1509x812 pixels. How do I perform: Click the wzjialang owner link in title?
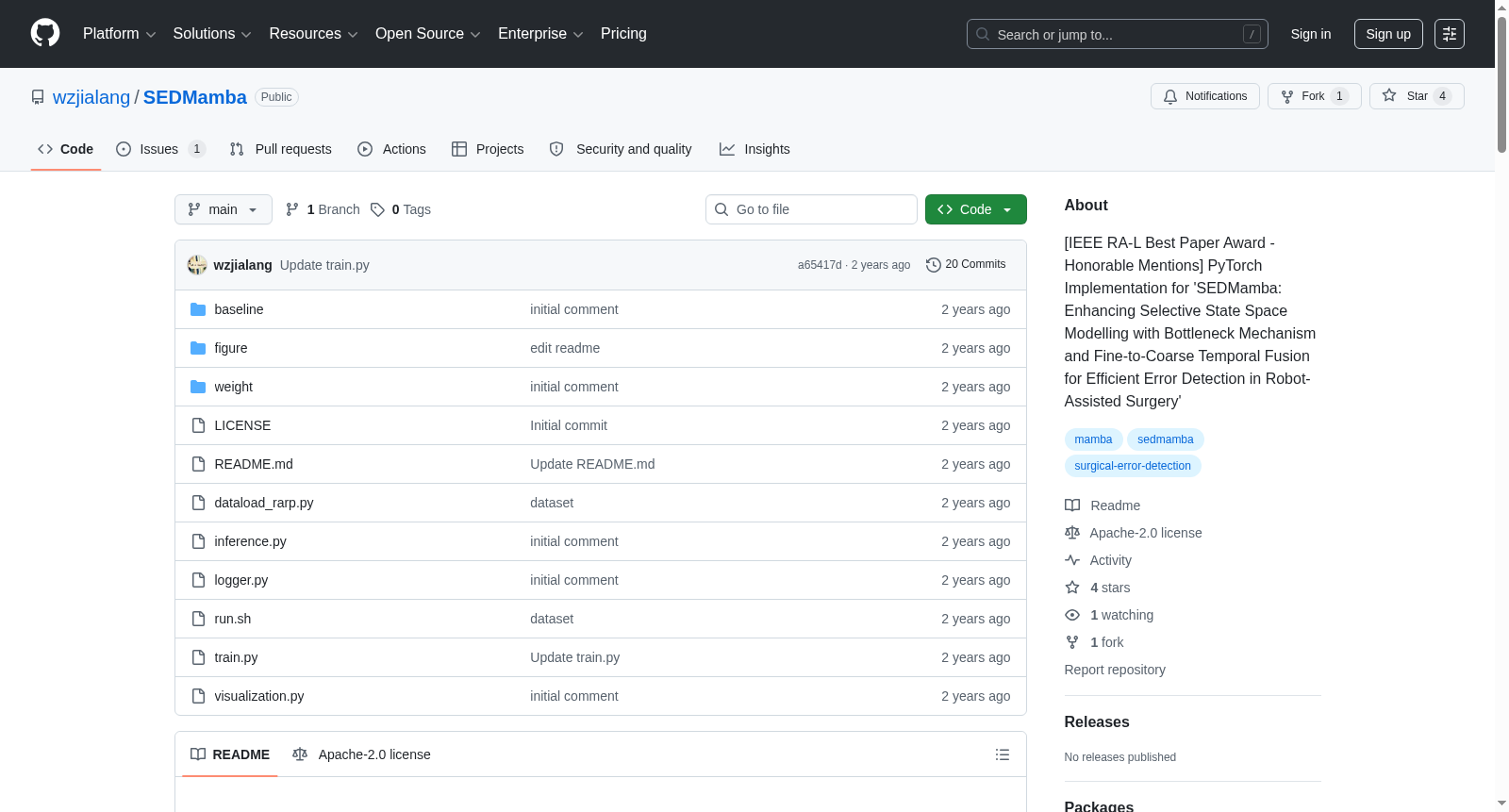(x=91, y=97)
